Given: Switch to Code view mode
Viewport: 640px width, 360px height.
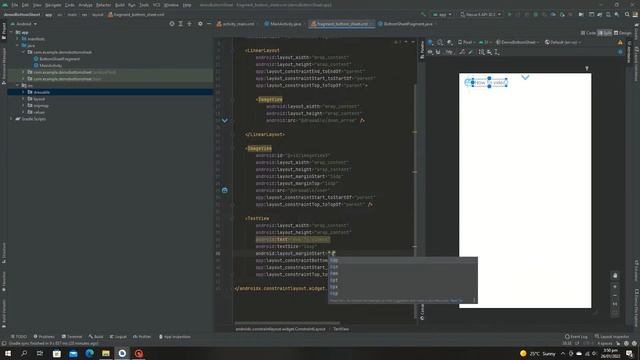Looking at the screenshot, I should (x=588, y=33).
